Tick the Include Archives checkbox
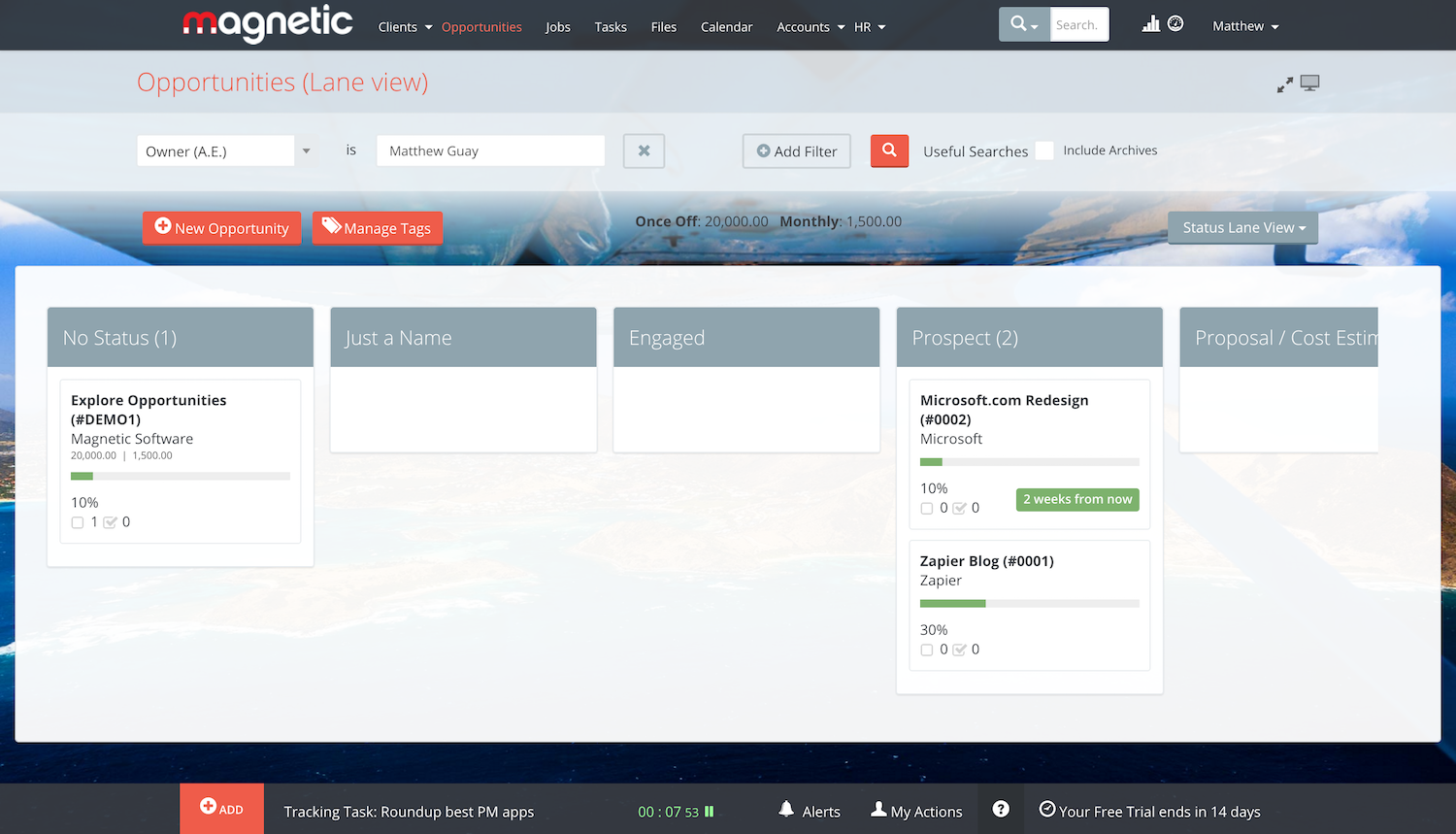The width and height of the screenshot is (1456, 834). point(1044,150)
